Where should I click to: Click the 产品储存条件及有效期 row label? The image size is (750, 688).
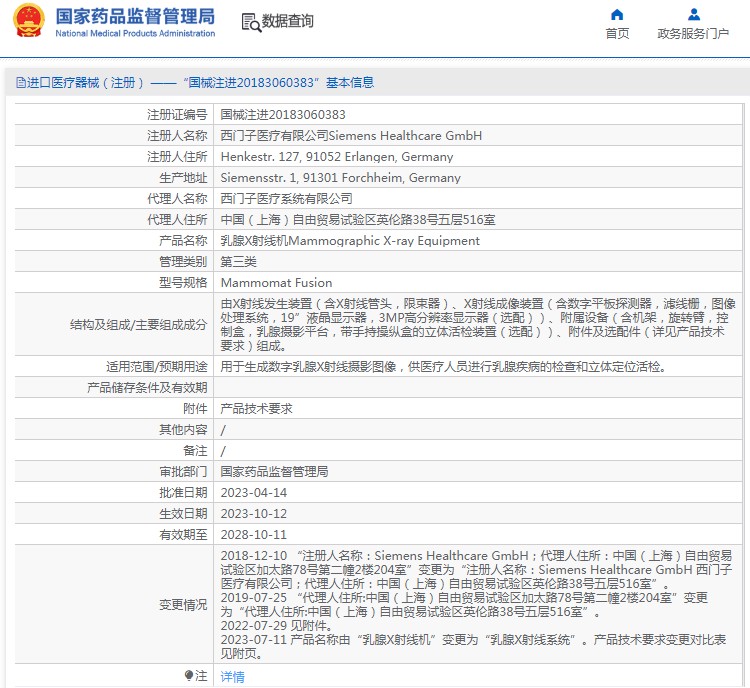[x=147, y=388]
